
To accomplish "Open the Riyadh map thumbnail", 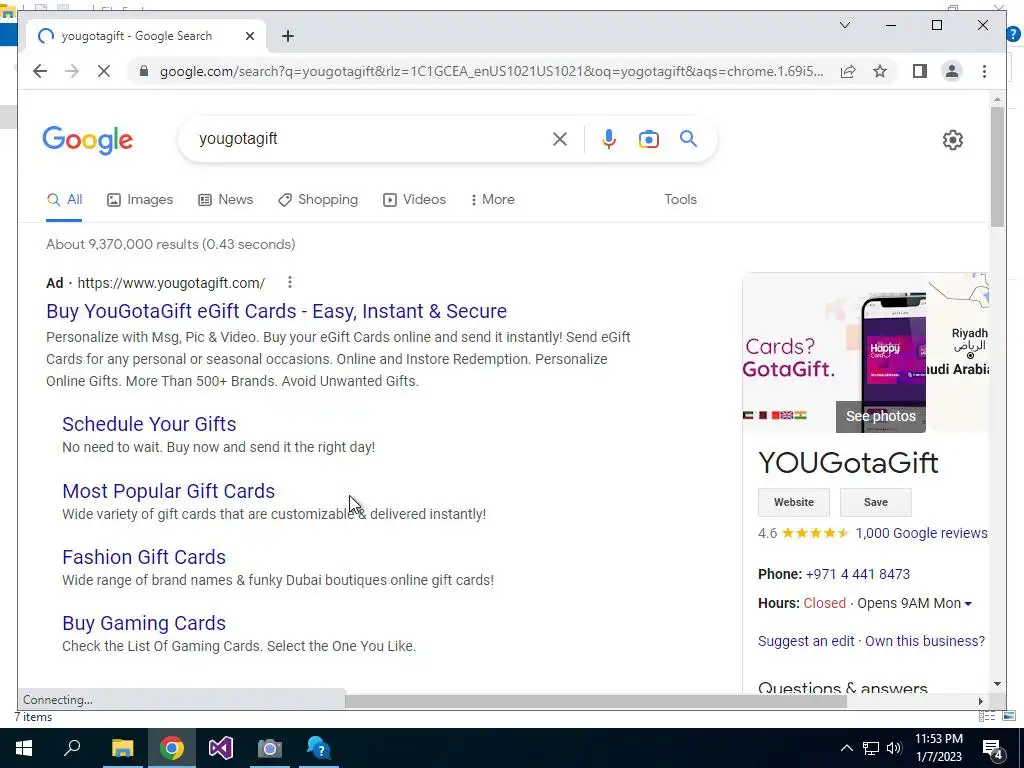I will click(958, 353).
